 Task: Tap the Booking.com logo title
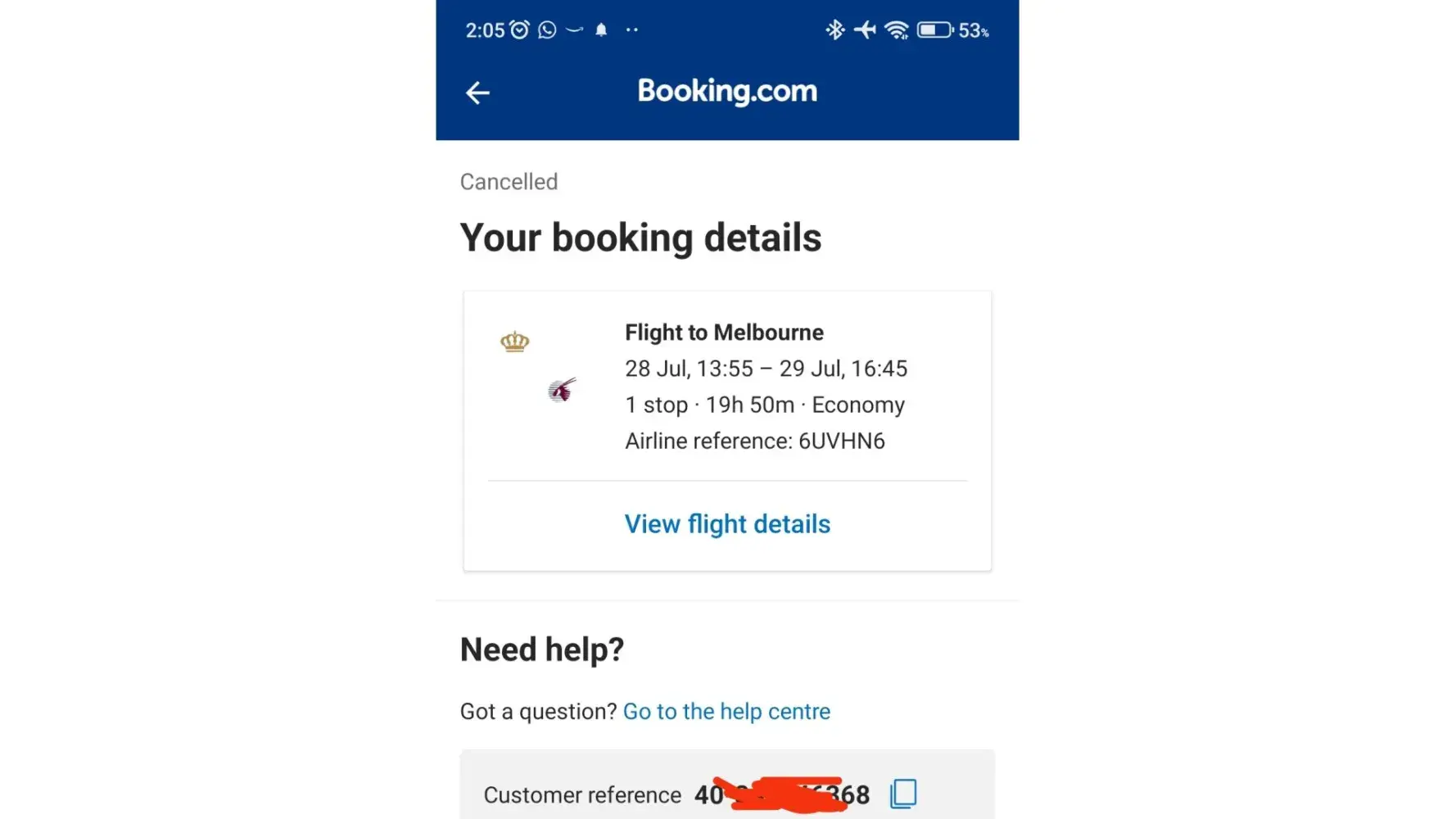[727, 91]
